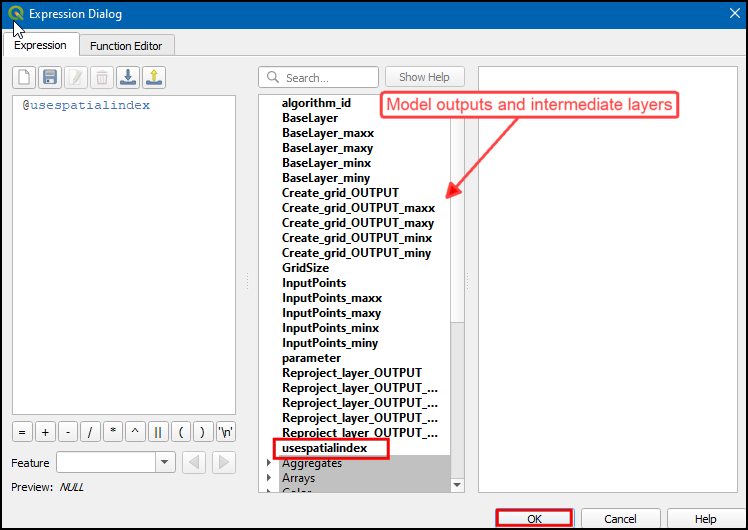Click the Export user expressions icon
The image size is (748, 530).
[154, 77]
